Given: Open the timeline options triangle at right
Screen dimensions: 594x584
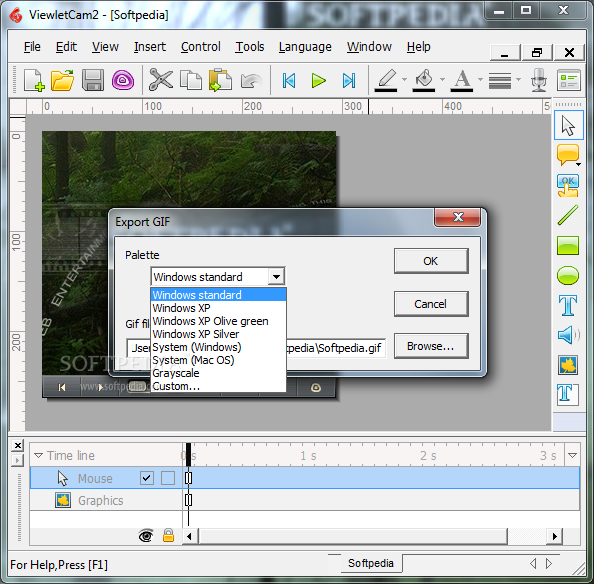Looking at the screenshot, I should (572, 455).
